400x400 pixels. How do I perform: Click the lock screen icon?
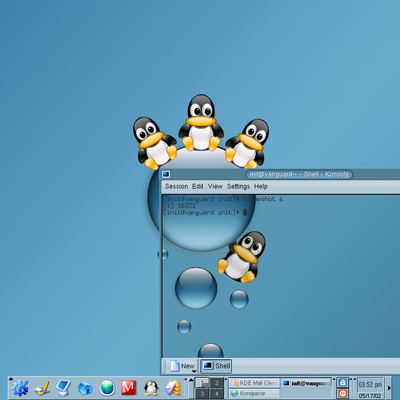tap(342, 382)
